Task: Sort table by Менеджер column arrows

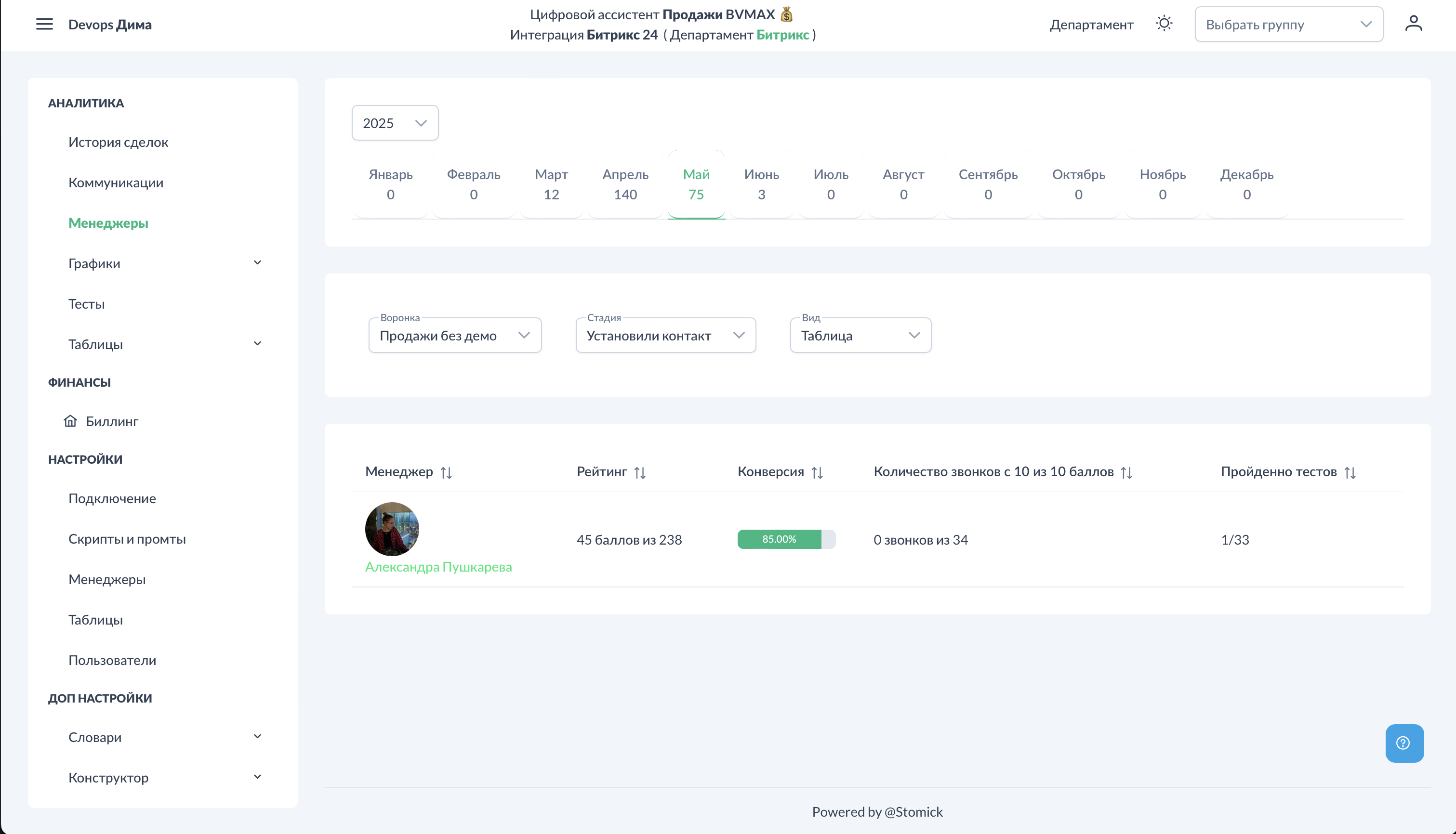Action: pos(446,472)
